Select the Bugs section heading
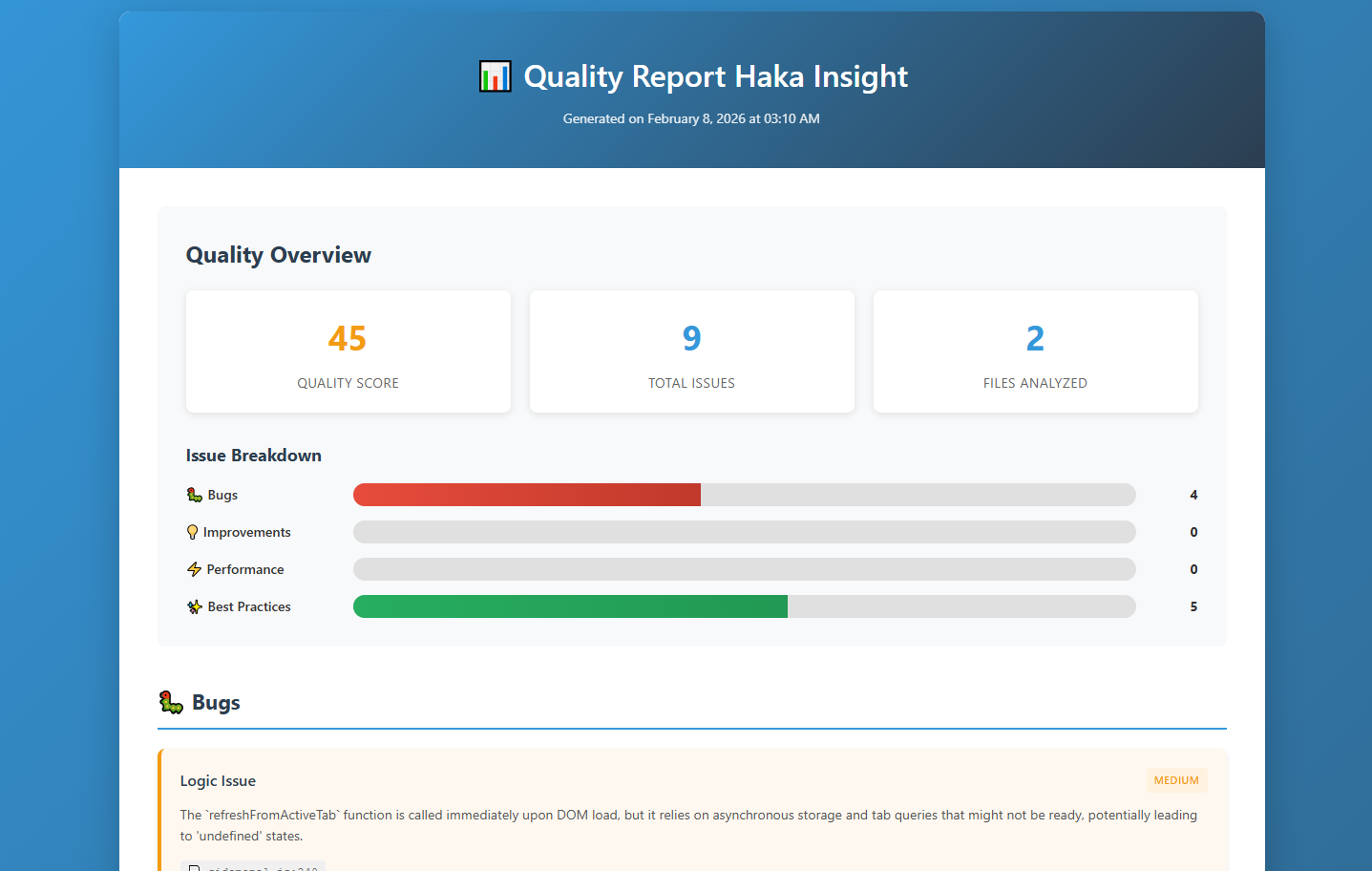 (217, 702)
